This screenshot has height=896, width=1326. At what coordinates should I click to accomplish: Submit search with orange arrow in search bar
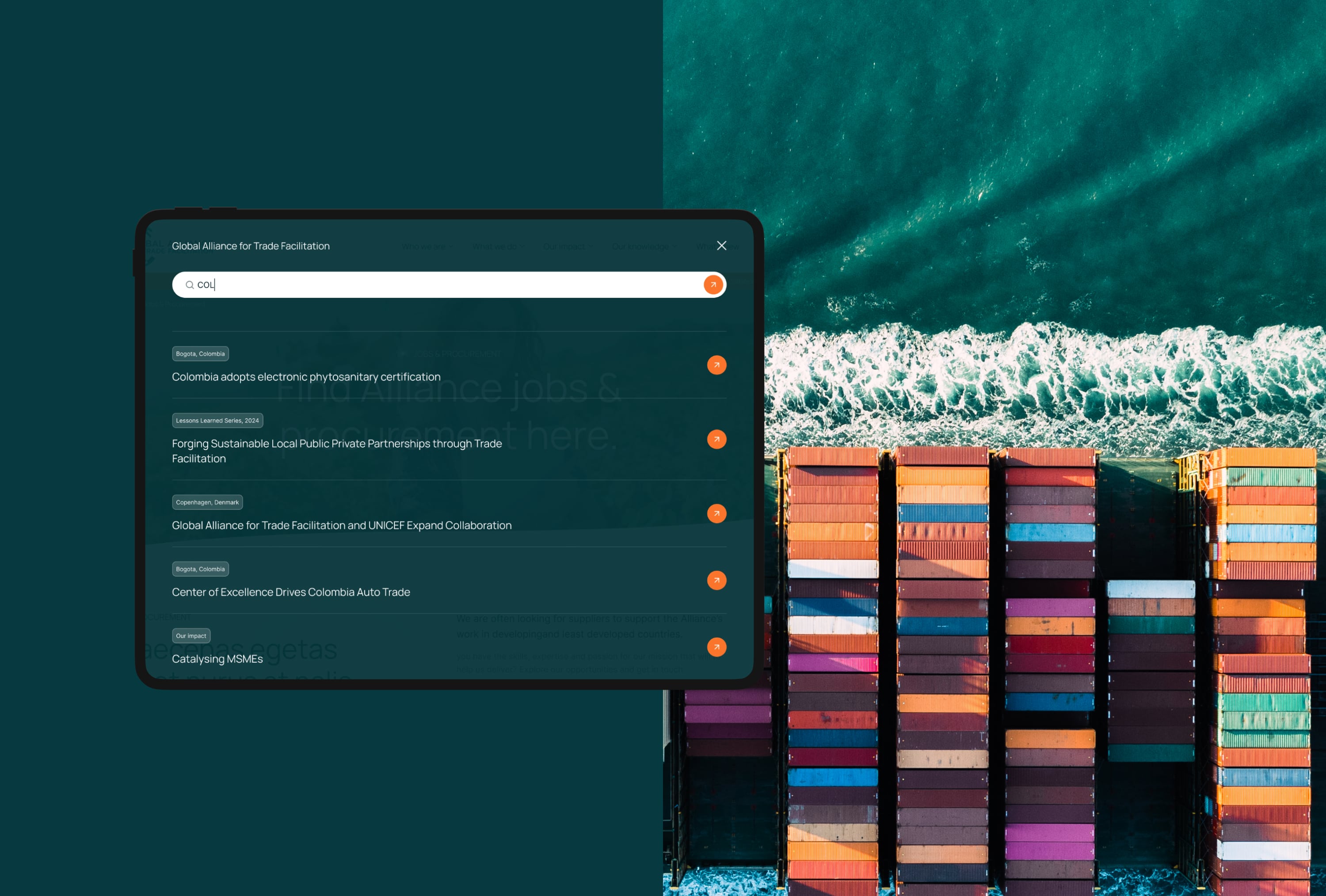click(713, 285)
